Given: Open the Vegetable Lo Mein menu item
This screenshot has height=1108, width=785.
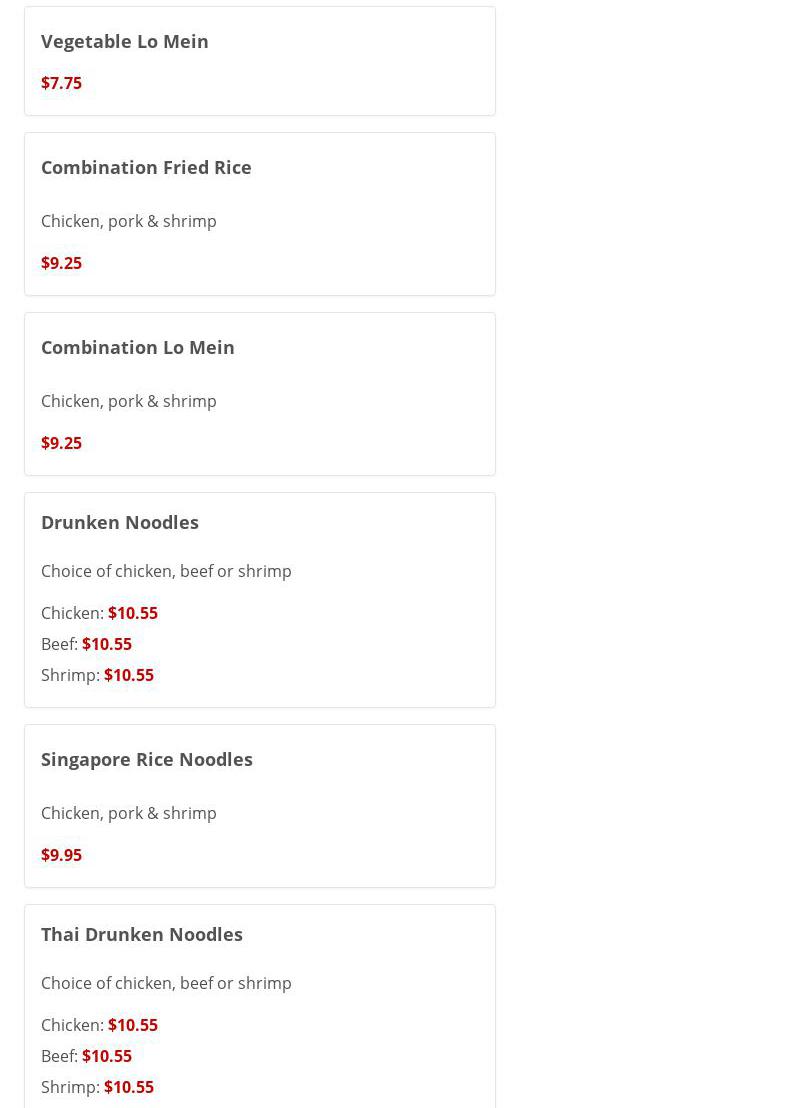Looking at the screenshot, I should 124,41.
